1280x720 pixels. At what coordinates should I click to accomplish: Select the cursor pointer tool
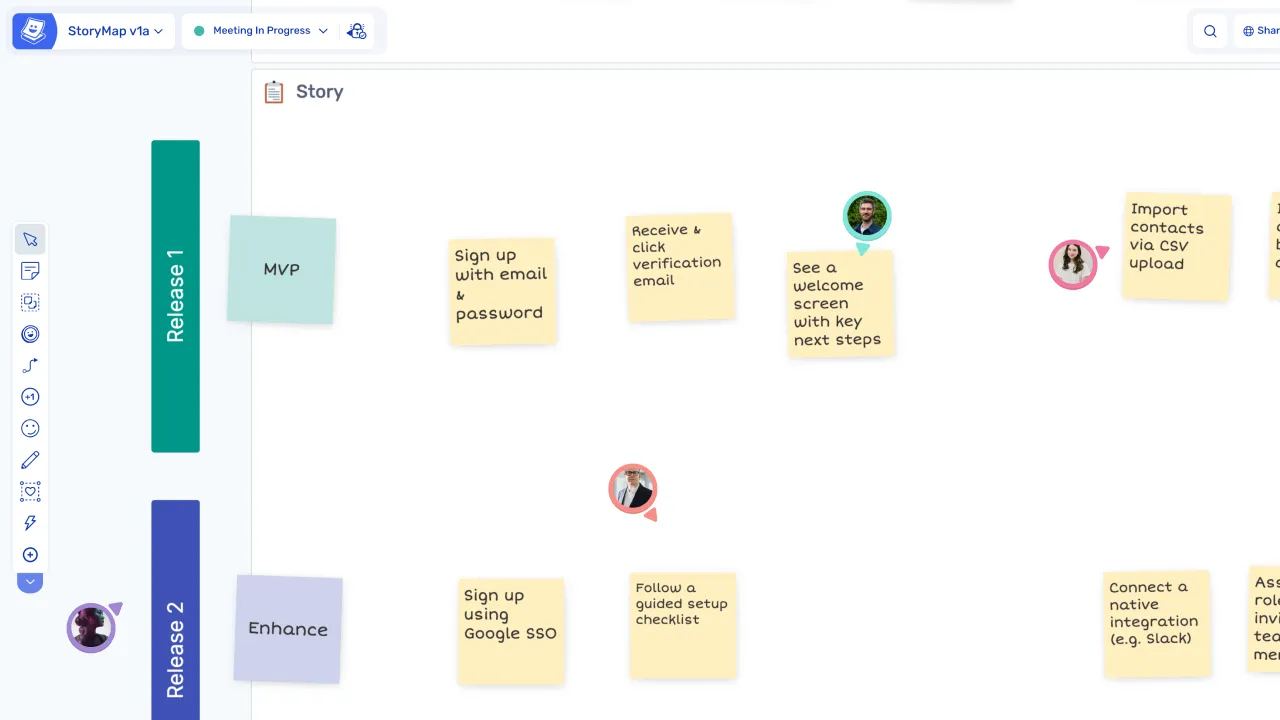point(30,240)
